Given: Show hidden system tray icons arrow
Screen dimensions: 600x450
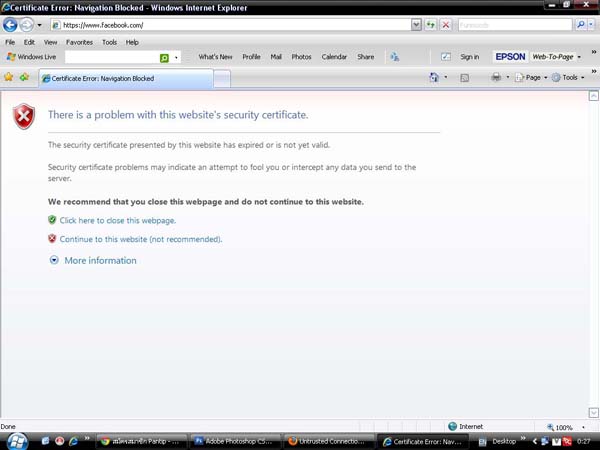Looking at the screenshot, I should (535, 442).
